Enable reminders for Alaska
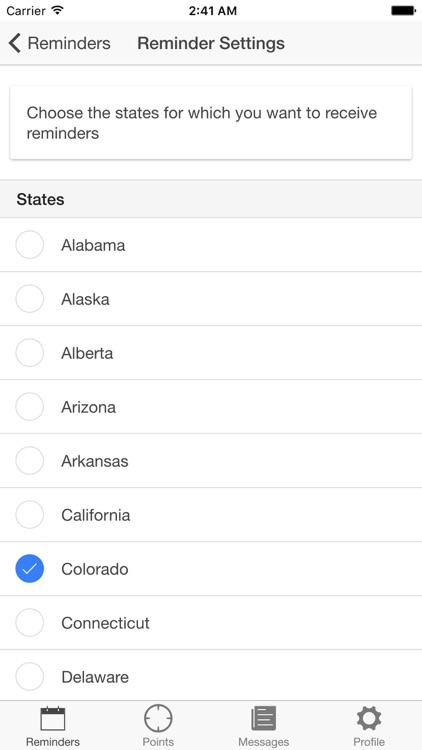The width and height of the screenshot is (422, 750). (30, 298)
